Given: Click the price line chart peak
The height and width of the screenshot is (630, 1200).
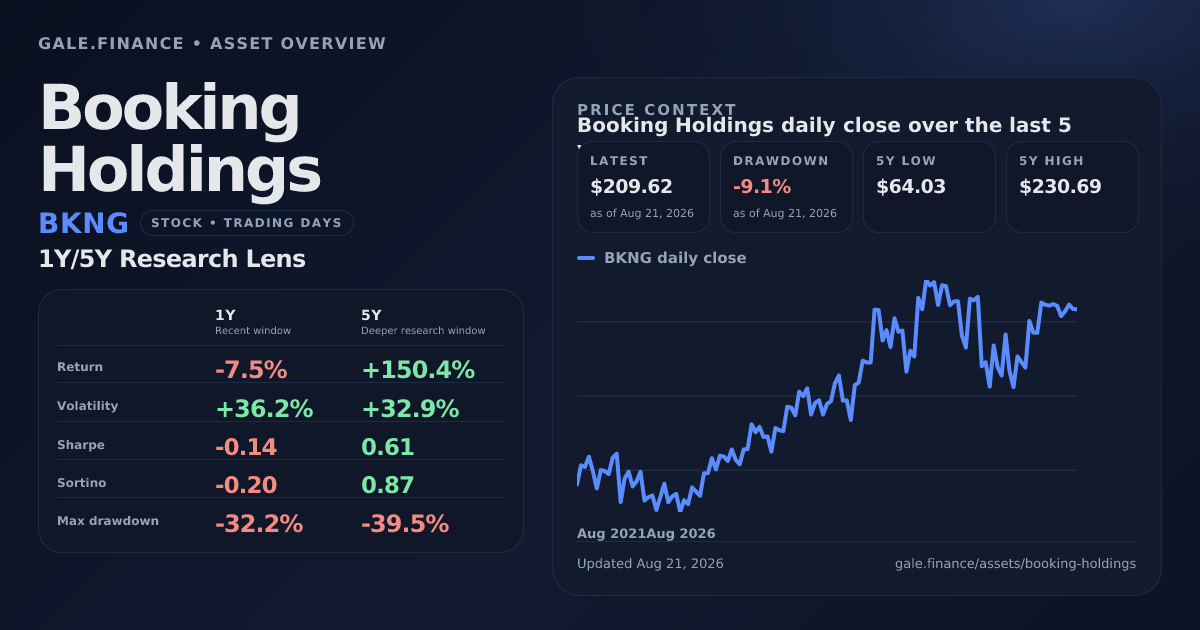Looking at the screenshot, I should (928, 283).
